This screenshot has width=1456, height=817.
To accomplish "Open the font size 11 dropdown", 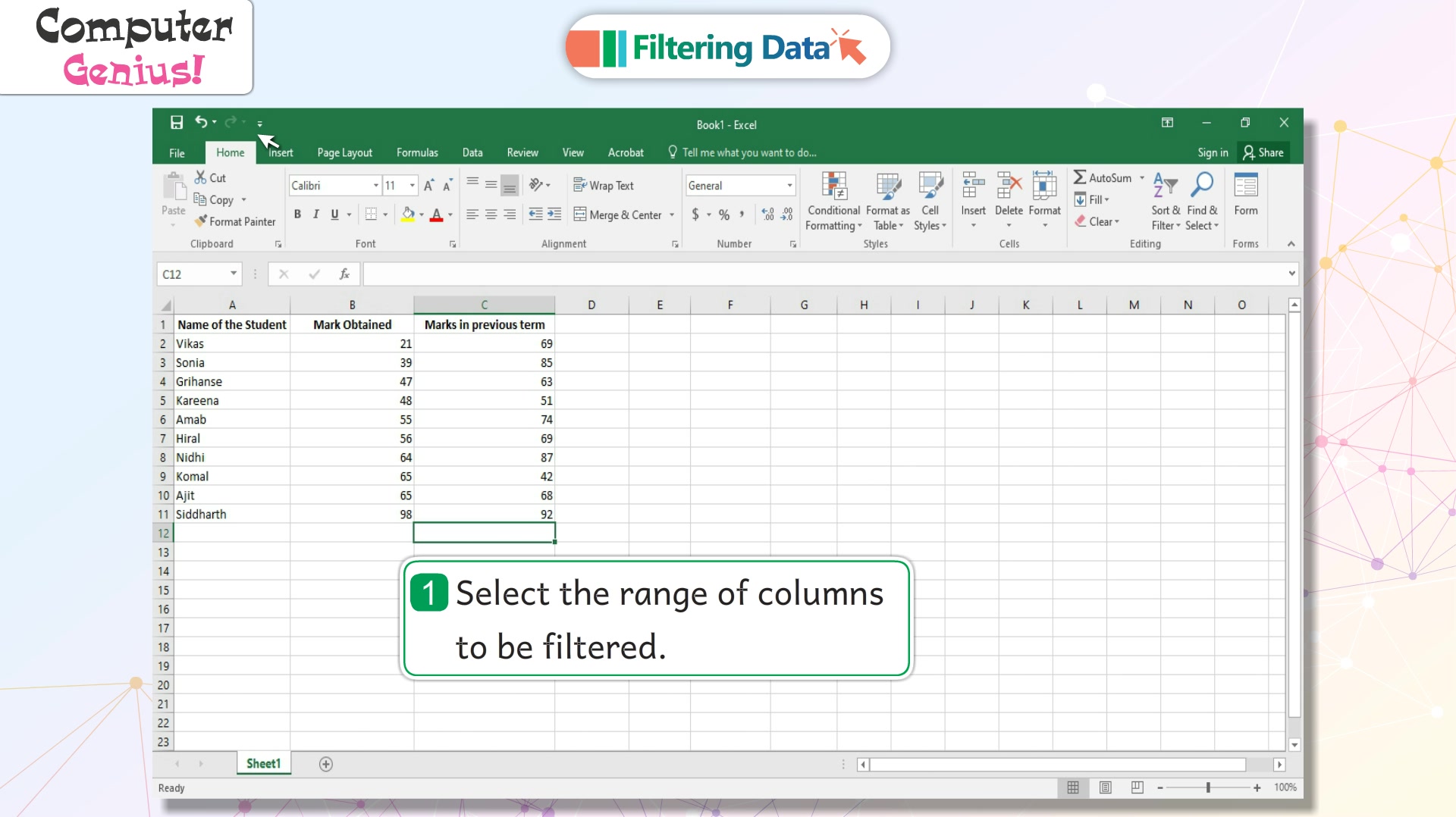I will [412, 186].
